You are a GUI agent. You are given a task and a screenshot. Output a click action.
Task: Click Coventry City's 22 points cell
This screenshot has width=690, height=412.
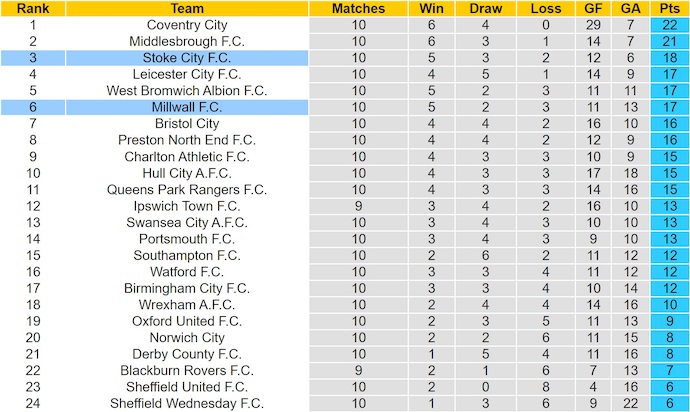coord(666,25)
